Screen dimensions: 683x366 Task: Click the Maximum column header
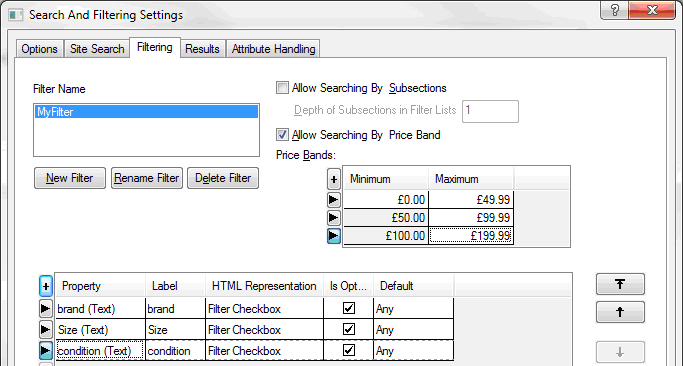(471, 179)
